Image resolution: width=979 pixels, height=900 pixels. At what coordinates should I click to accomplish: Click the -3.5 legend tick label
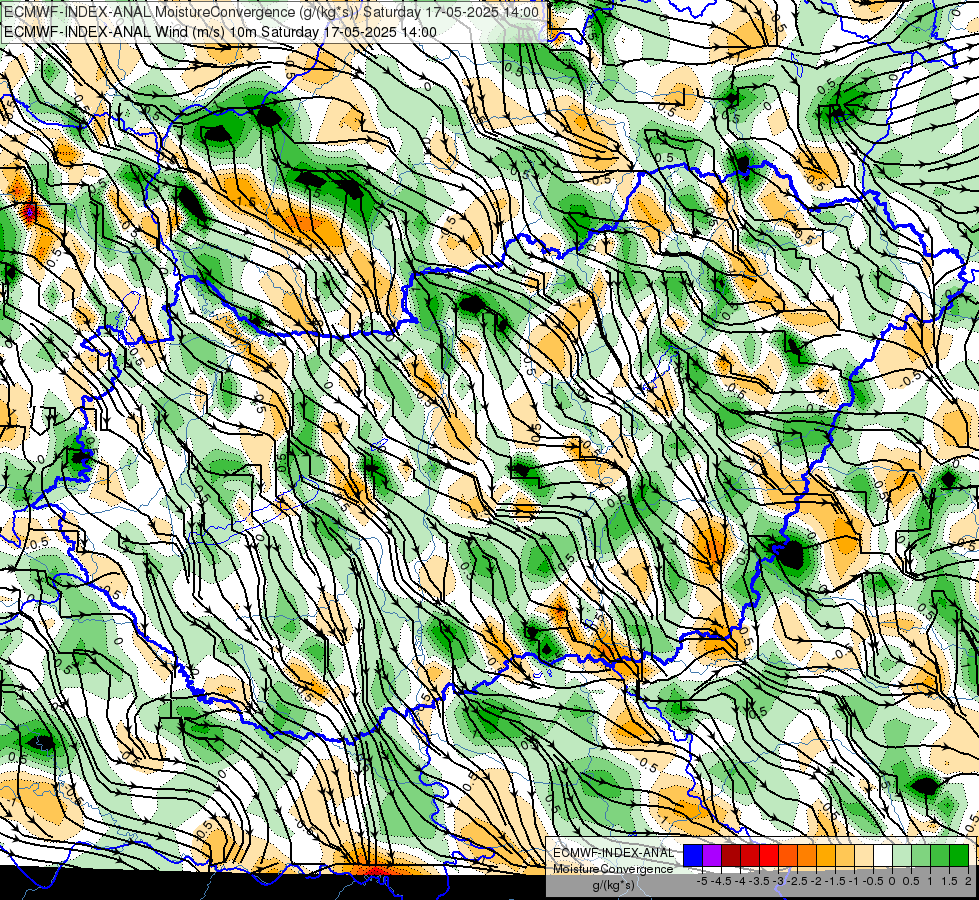click(x=759, y=881)
